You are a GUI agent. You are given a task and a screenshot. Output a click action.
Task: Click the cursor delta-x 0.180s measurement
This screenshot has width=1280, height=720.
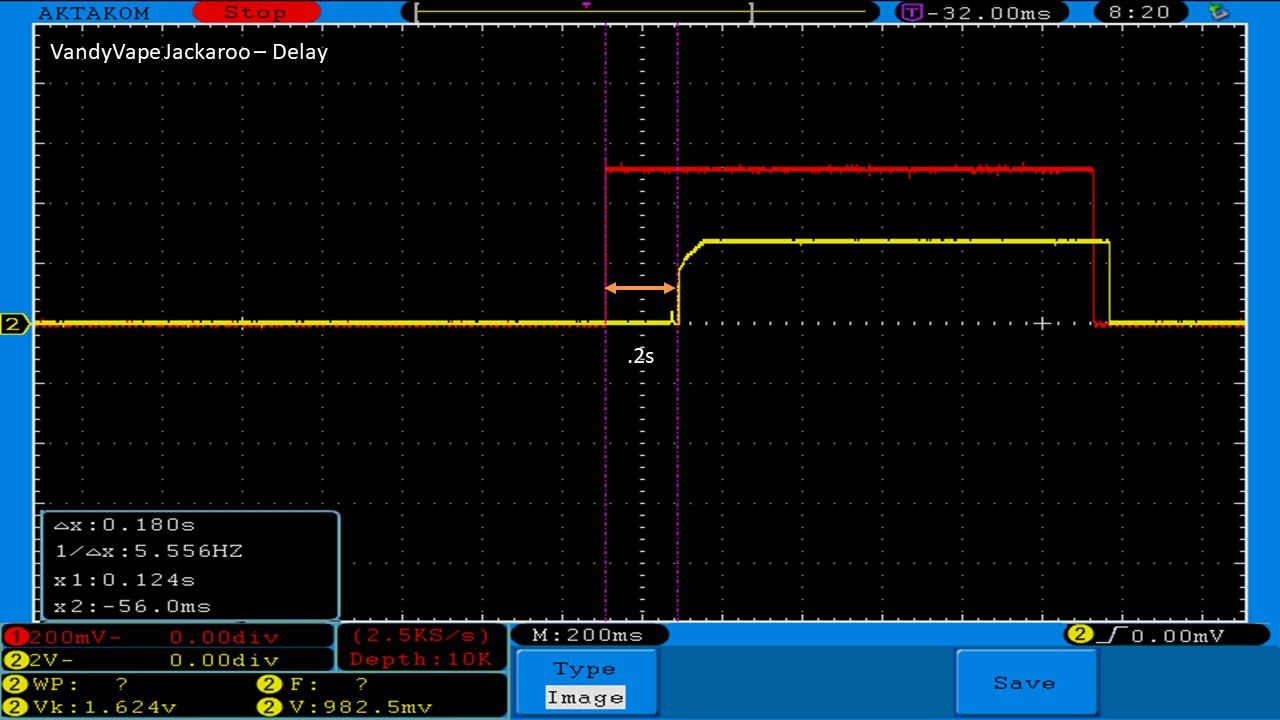click(124, 525)
